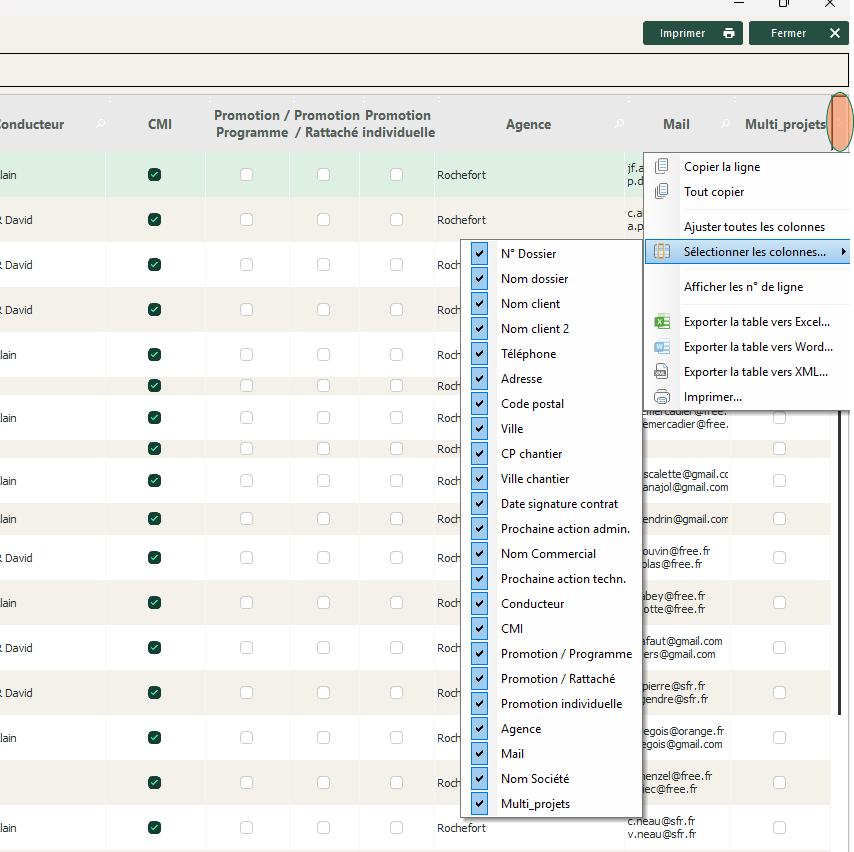This screenshot has height=852, width=854.
Task: Click the XML icon beside export entry
Action: click(x=661, y=372)
